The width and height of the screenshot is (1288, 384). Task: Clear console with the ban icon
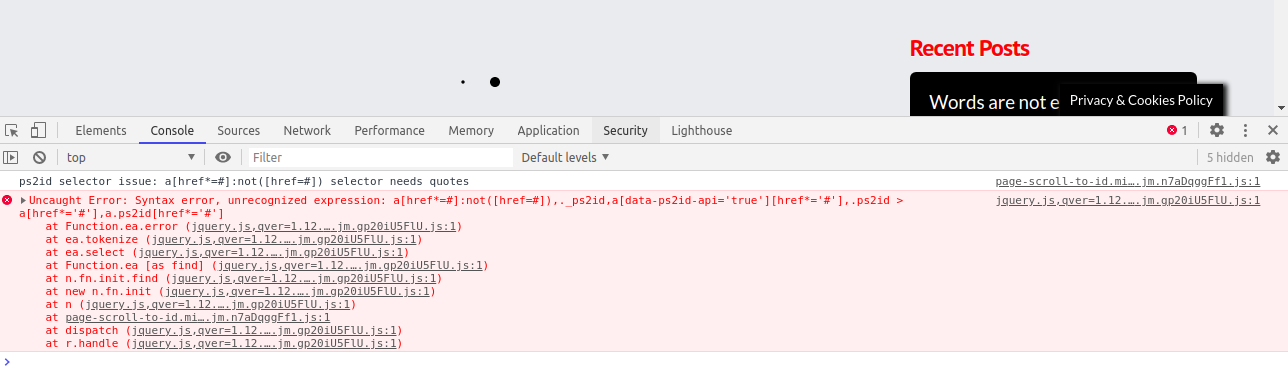pos(39,157)
